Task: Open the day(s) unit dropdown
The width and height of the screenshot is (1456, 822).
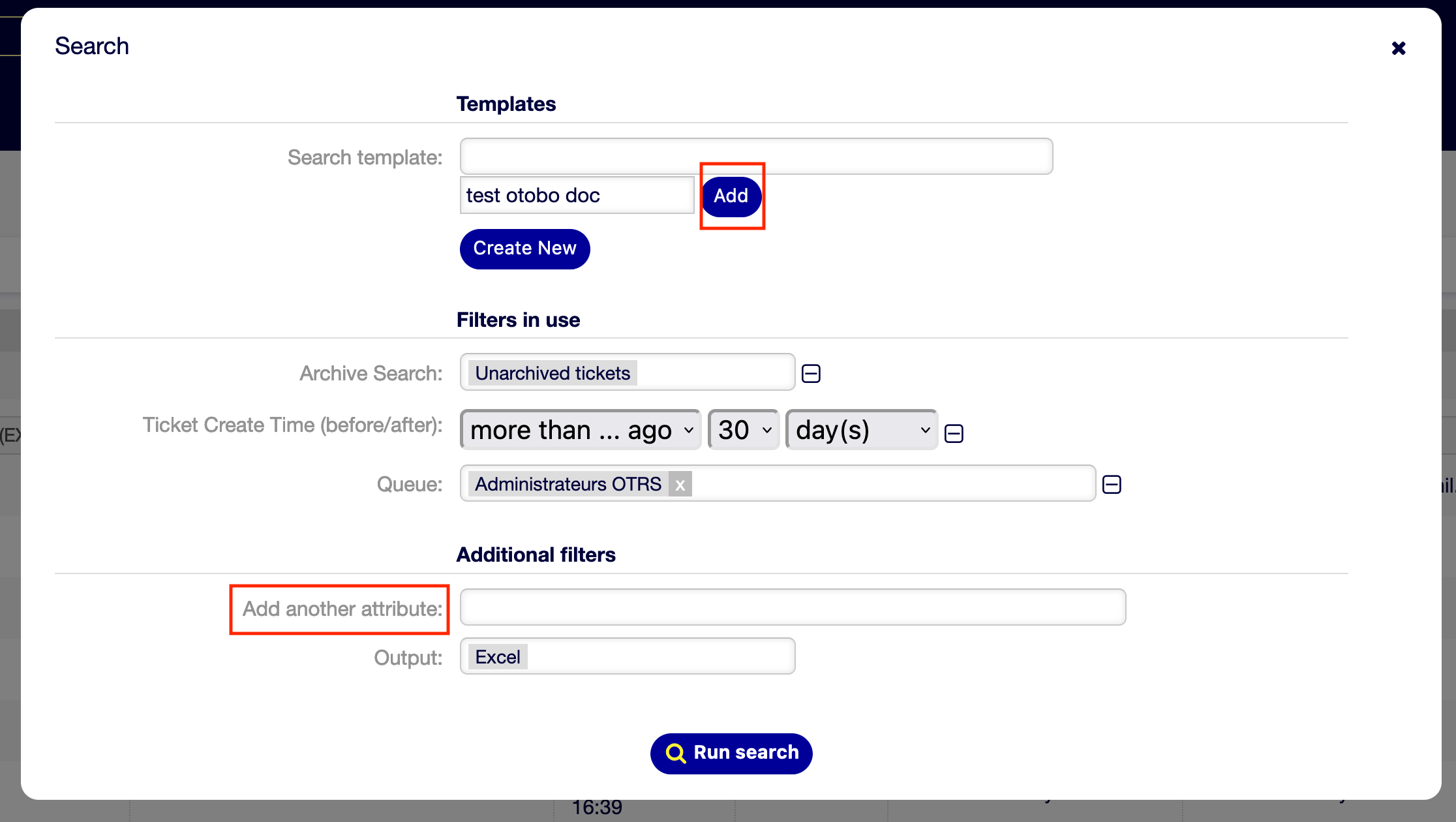Action: tap(862, 430)
